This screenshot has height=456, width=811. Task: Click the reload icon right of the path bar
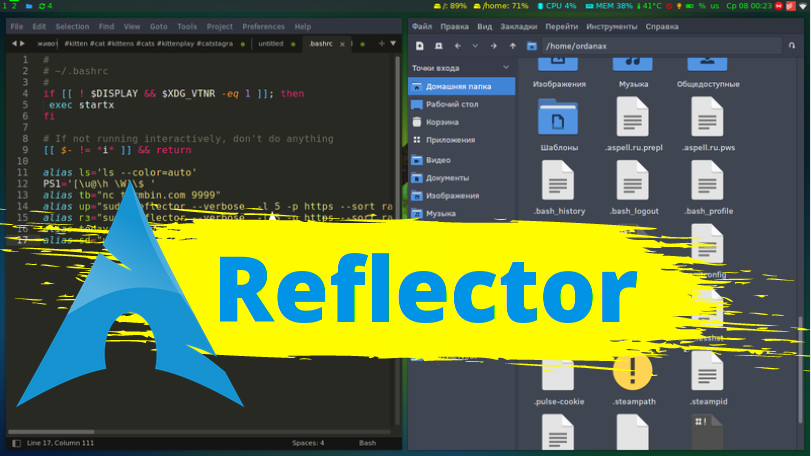point(792,46)
